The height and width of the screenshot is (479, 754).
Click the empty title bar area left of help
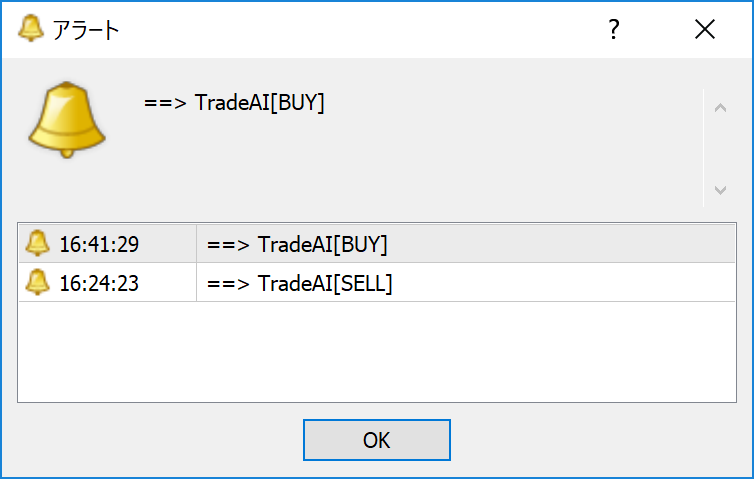tap(350, 30)
